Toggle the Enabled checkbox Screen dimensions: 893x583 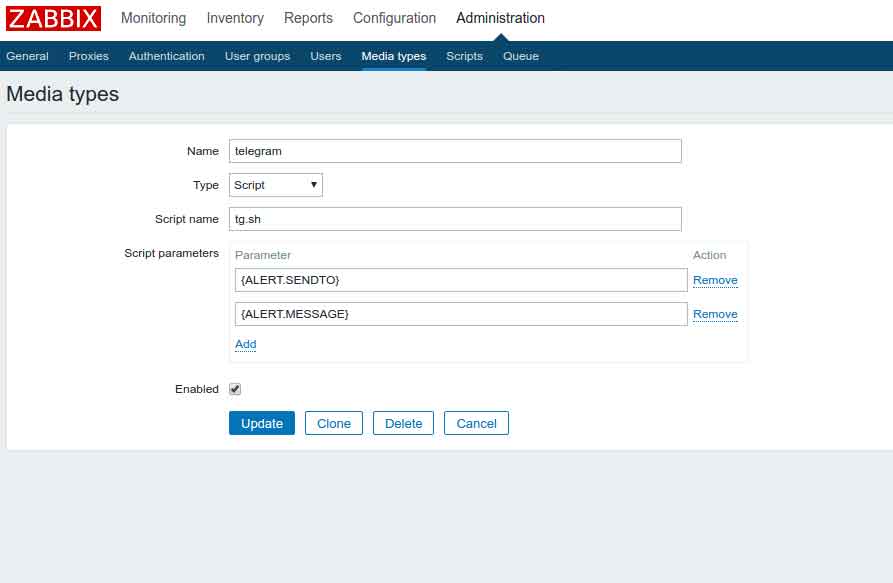coord(235,389)
